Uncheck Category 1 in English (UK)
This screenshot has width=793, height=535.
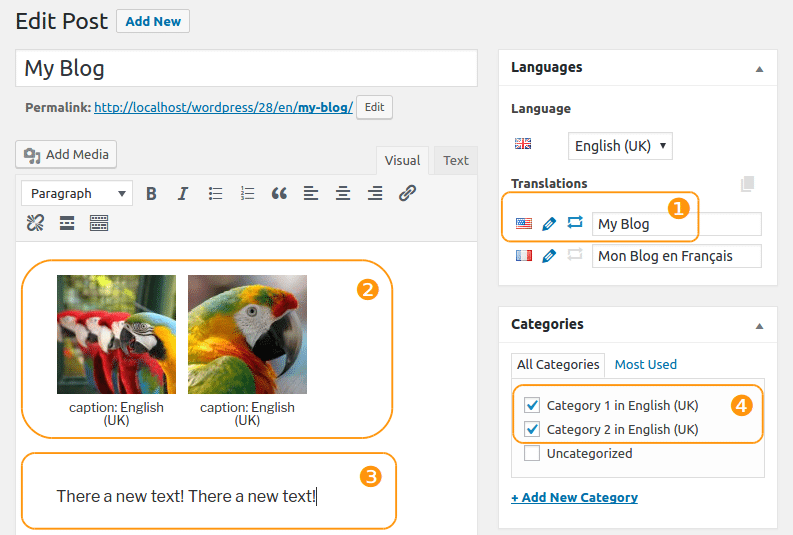pyautogui.click(x=532, y=406)
